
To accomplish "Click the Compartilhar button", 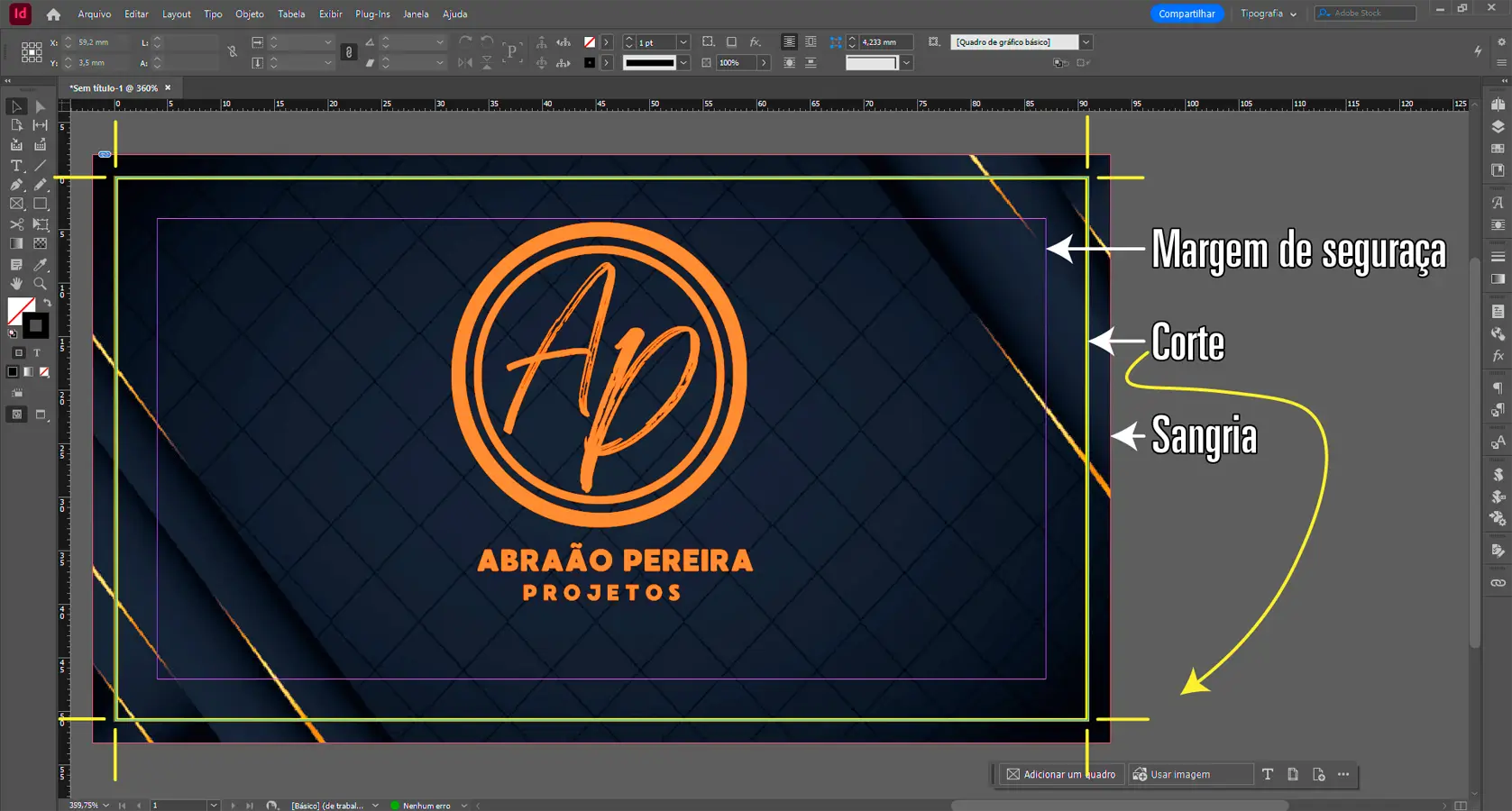I will [x=1187, y=14].
